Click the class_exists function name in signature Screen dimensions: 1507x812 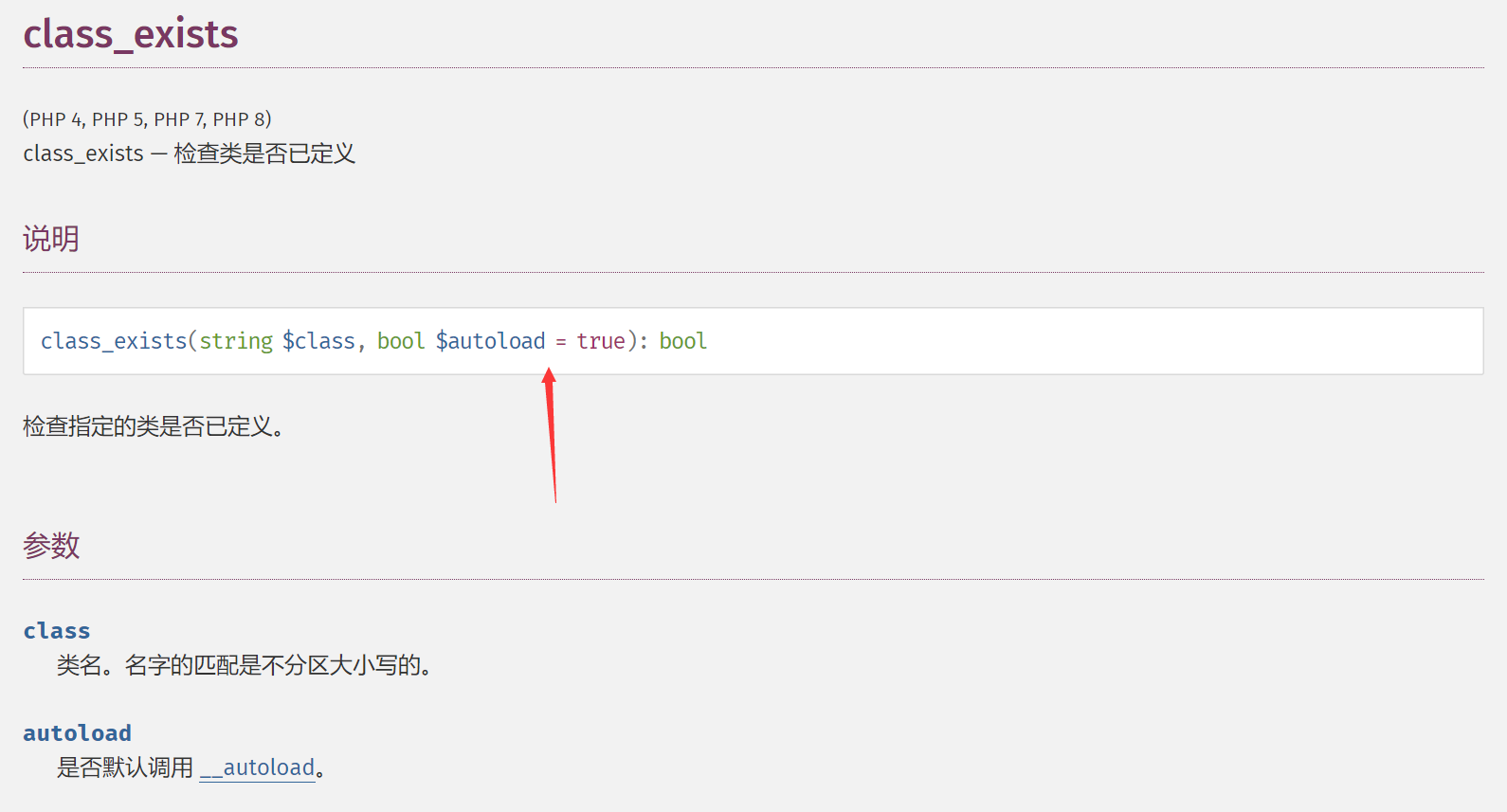[x=114, y=341]
